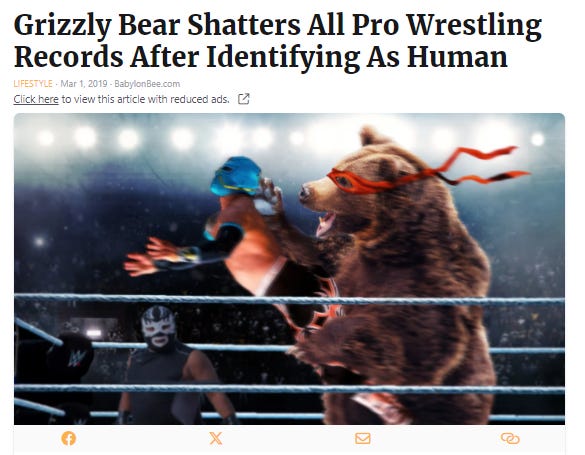The height and width of the screenshot is (455, 585).
Task: Share article via email envelope icon
Action: pos(363,438)
